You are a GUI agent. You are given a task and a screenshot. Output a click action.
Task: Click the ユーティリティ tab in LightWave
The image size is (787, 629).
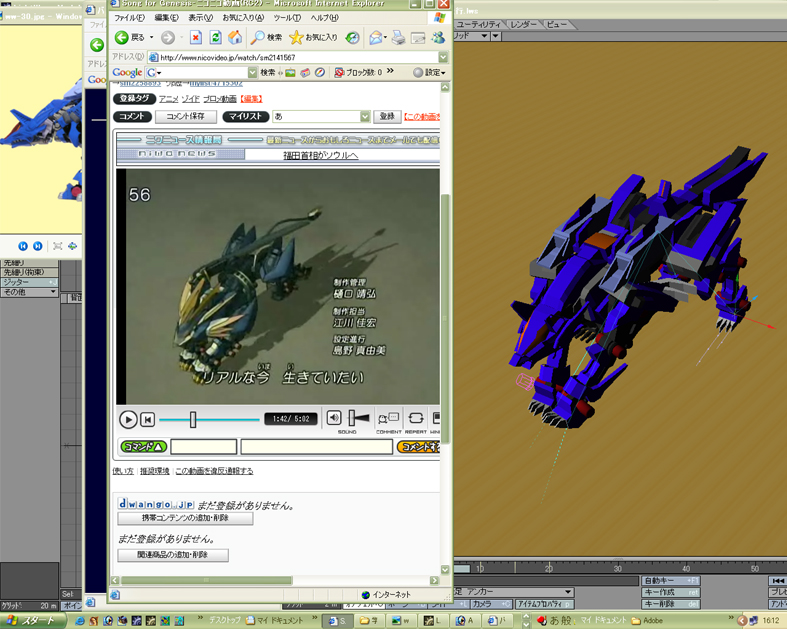click(479, 24)
